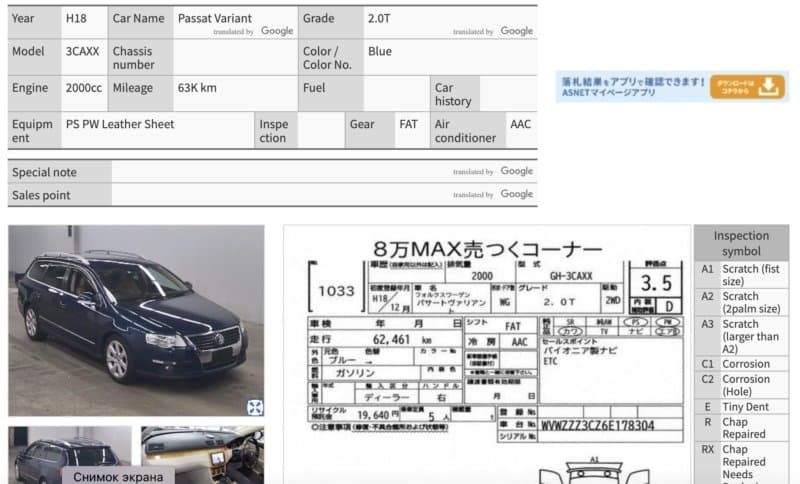Click the 'Color / Color No.' label
This screenshot has width=800, height=484.
coord(327,58)
